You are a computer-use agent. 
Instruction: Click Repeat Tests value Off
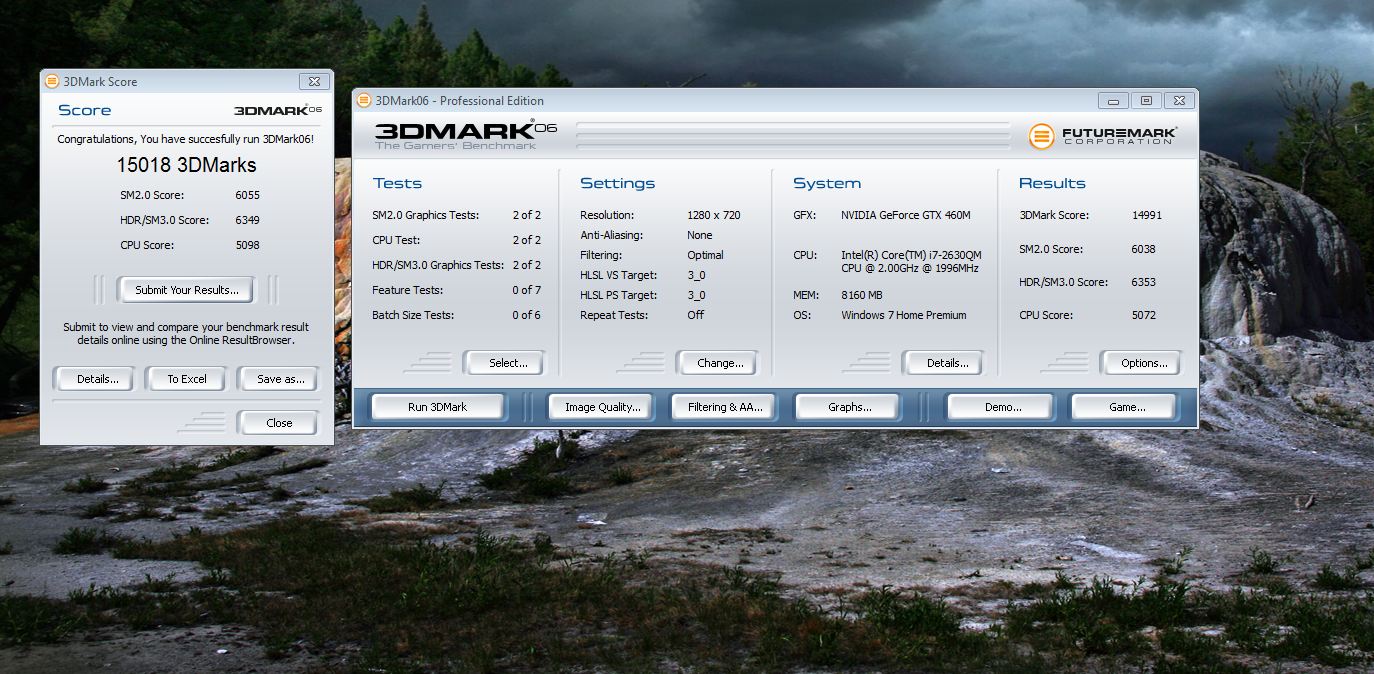[x=695, y=315]
